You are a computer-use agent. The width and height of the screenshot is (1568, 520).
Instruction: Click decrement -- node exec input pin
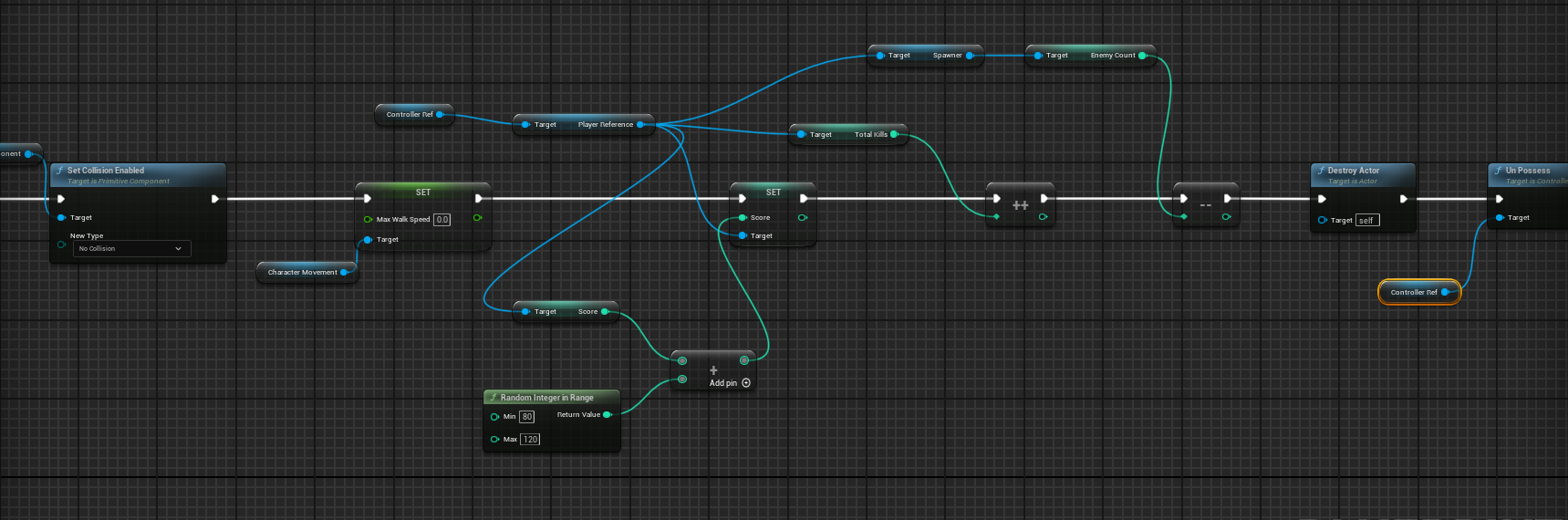pyautogui.click(x=1183, y=199)
